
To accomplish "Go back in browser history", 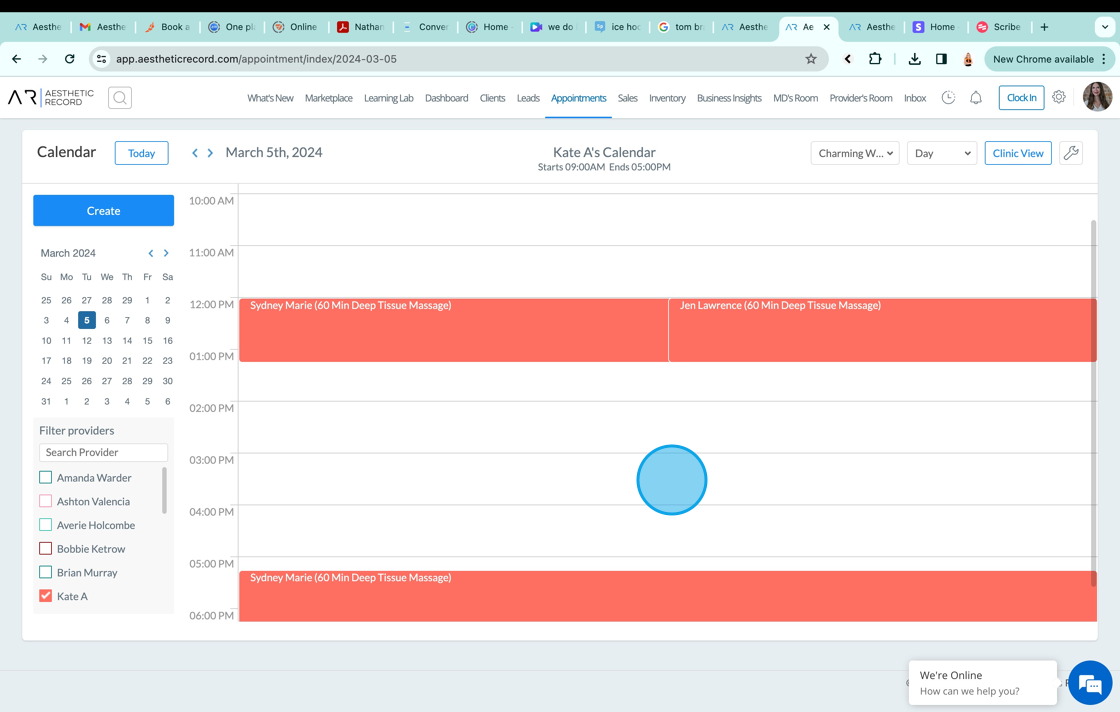I will pos(16,59).
